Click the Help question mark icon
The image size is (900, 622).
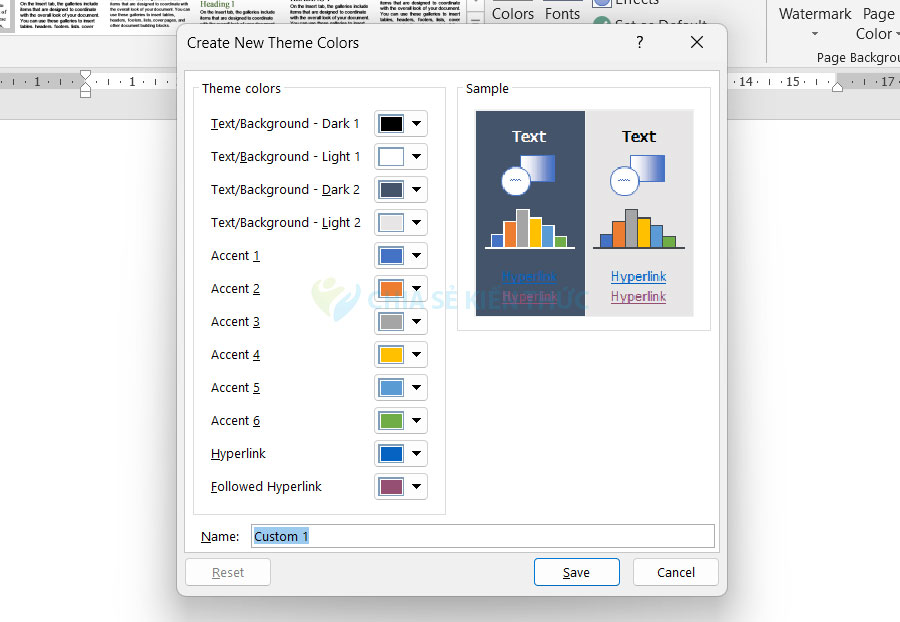[x=640, y=42]
